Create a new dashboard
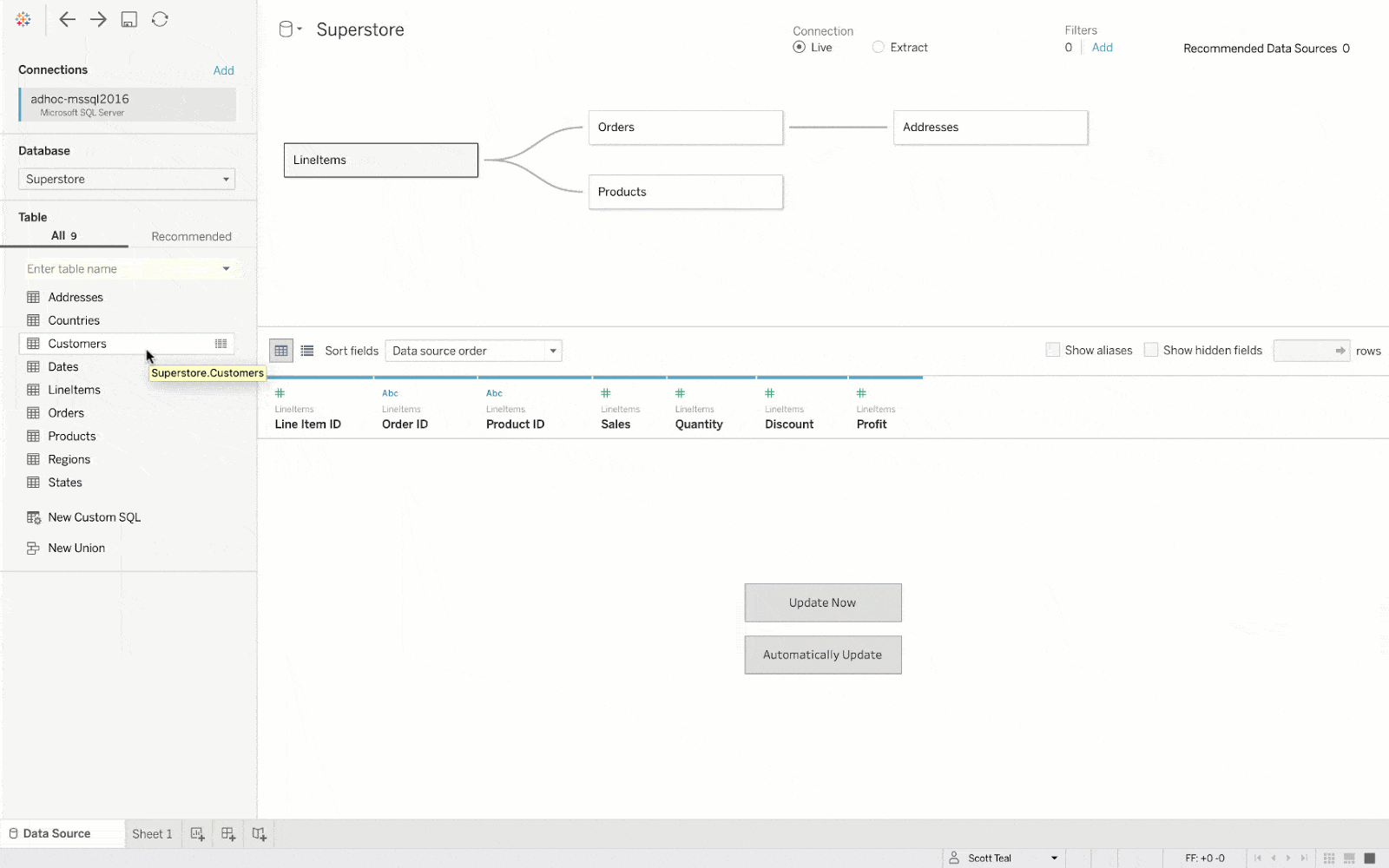The height and width of the screenshot is (868, 1389). 228,834
